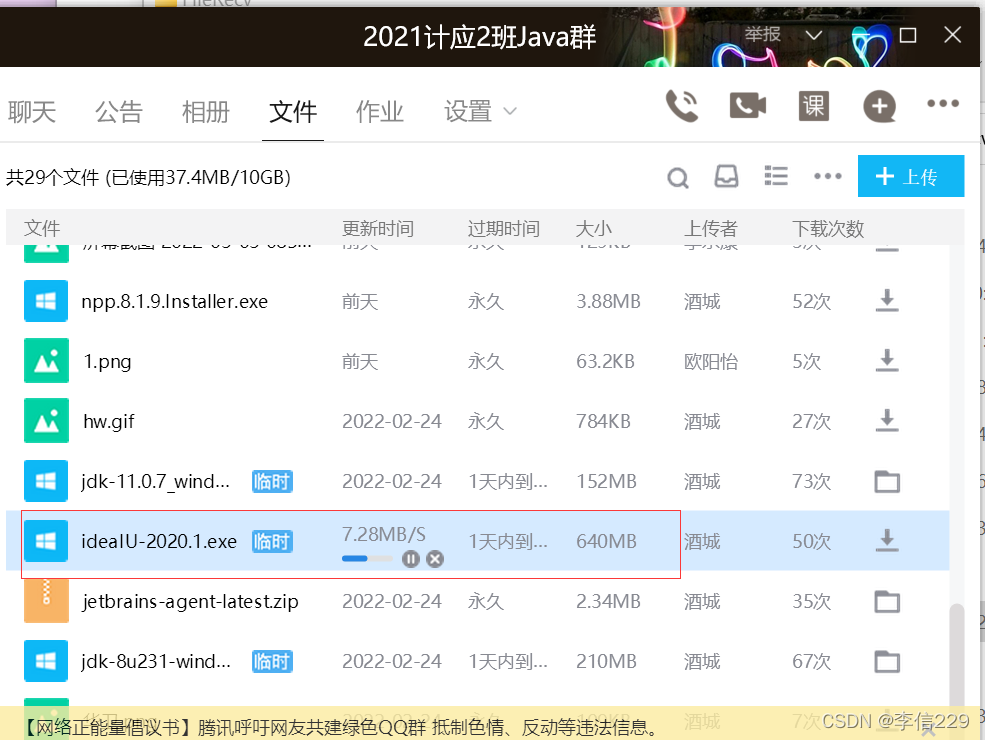Open folder for jdk-8u231-wind file
The image size is (985, 740).
pos(887,661)
